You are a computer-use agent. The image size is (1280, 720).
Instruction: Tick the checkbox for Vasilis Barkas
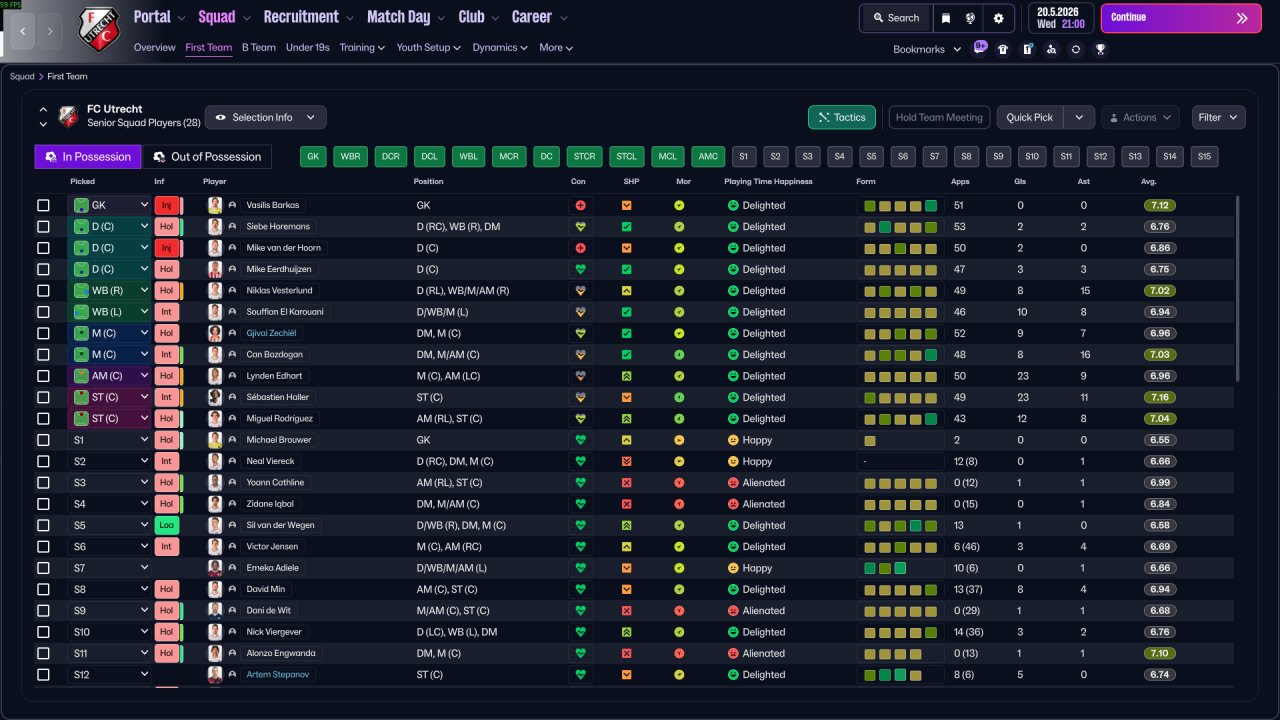(43, 205)
